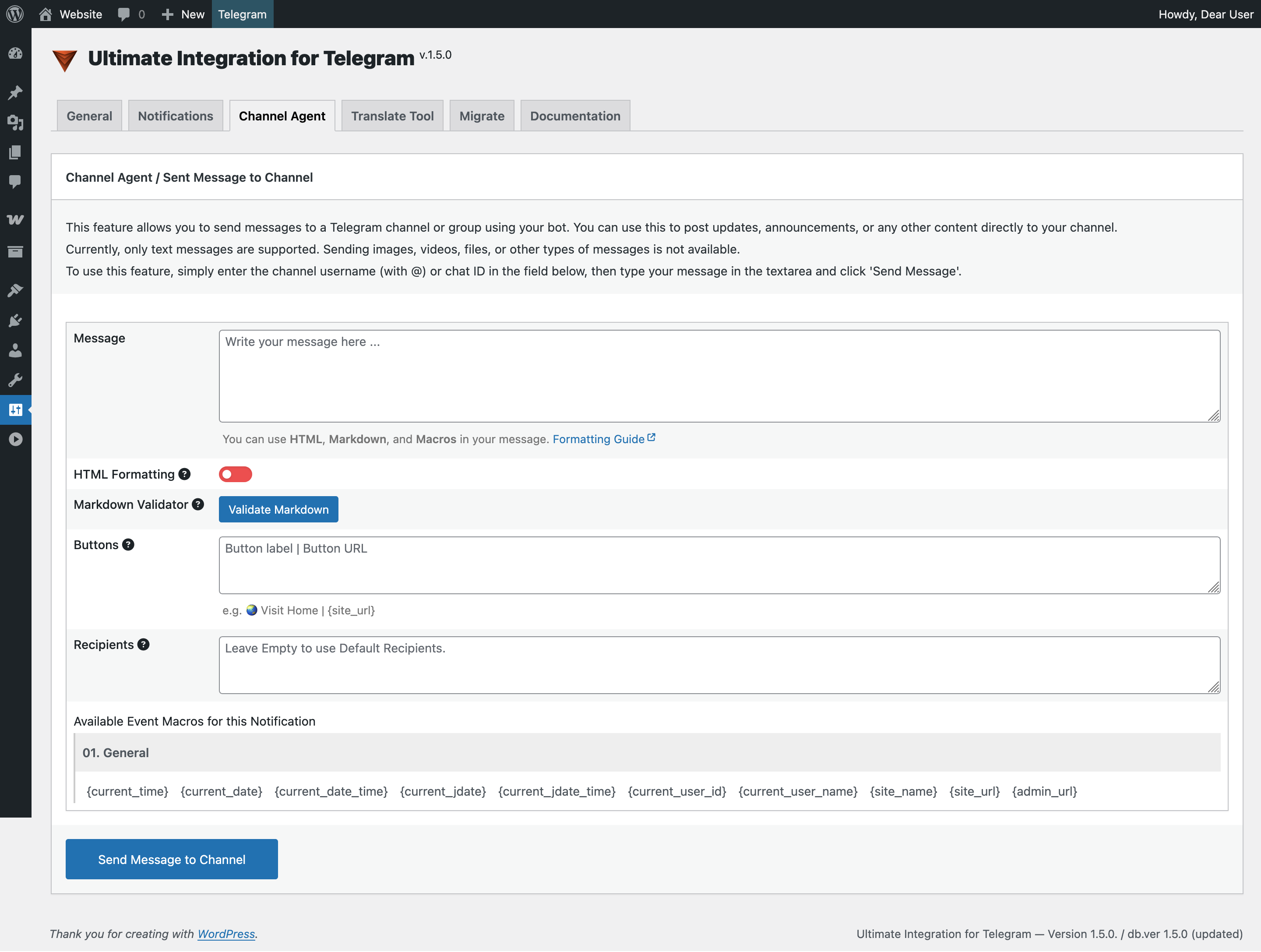Open the Plugins plug sidebar icon
The height and width of the screenshot is (952, 1261).
tap(15, 321)
